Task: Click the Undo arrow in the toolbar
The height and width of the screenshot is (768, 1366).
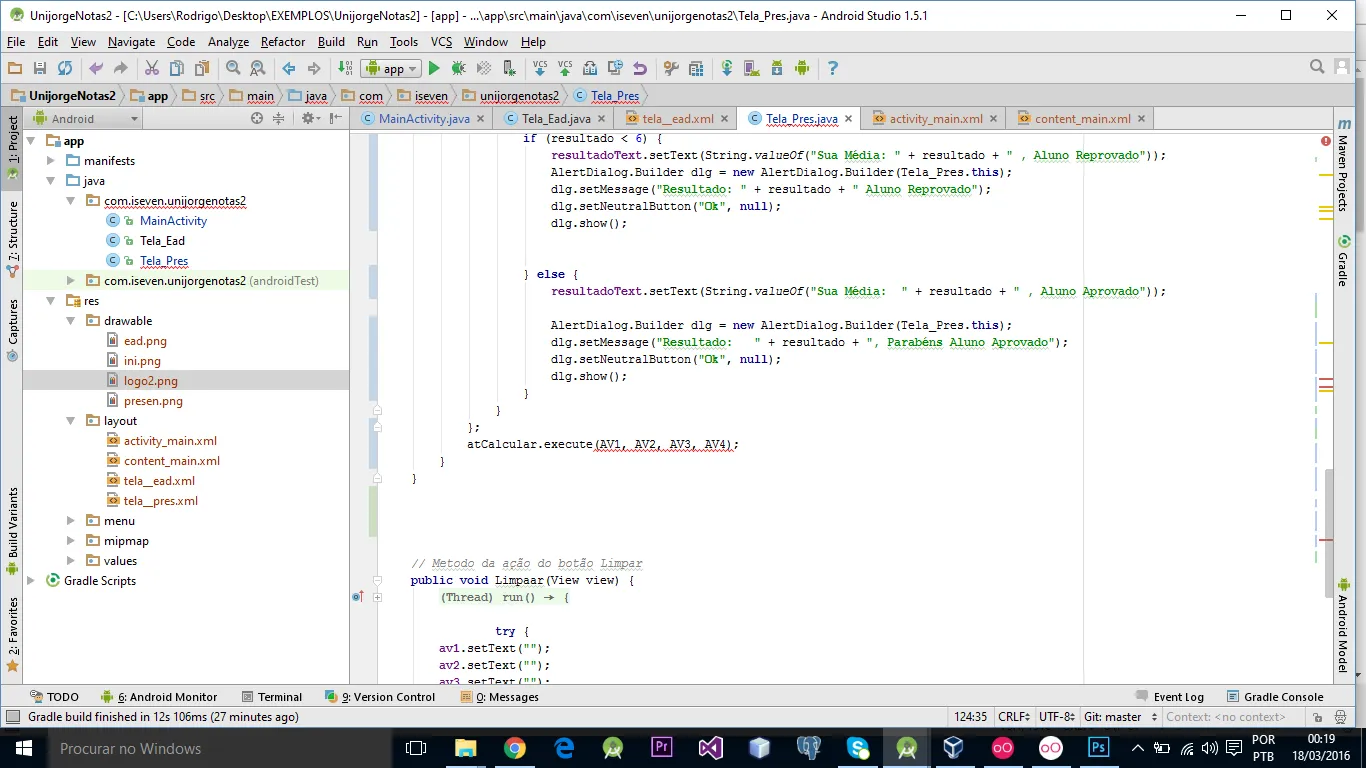Action: pos(96,68)
